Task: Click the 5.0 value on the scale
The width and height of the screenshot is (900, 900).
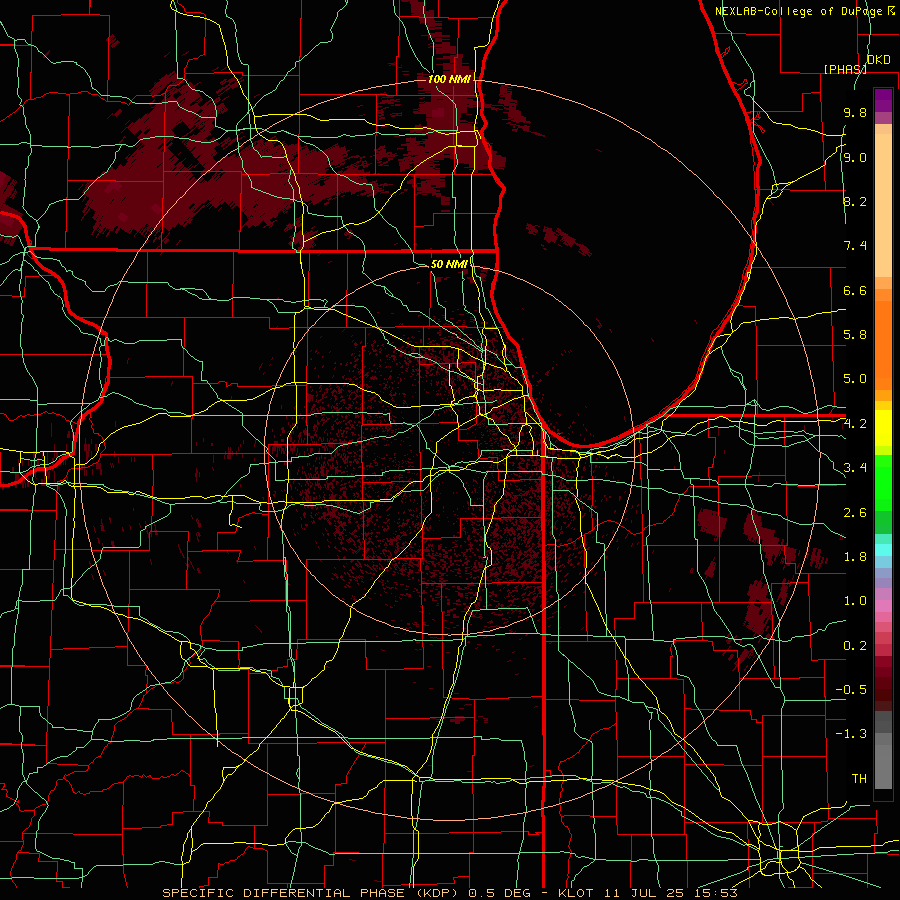Action: click(855, 379)
